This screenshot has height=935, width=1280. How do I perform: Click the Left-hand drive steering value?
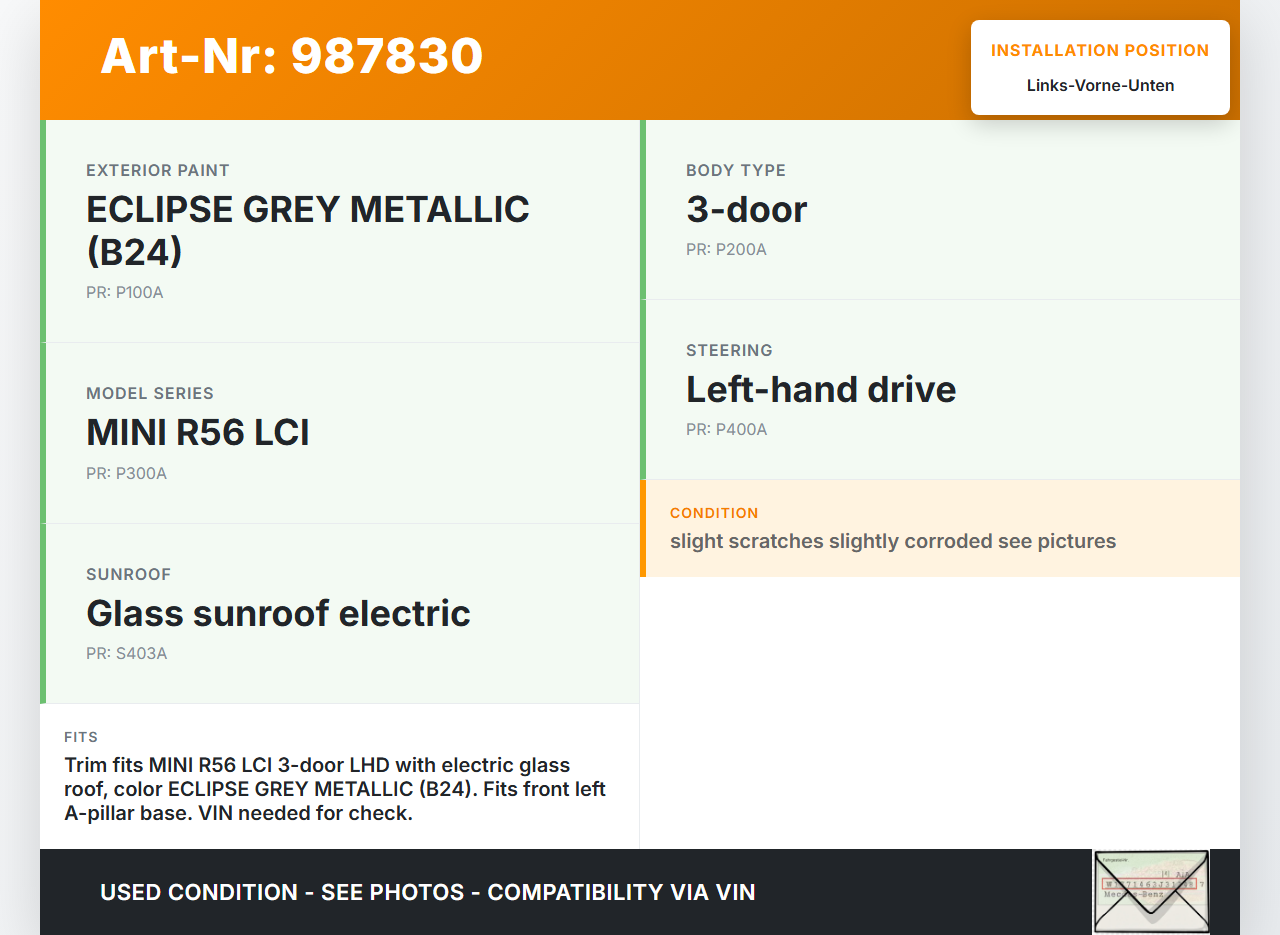[x=821, y=389]
